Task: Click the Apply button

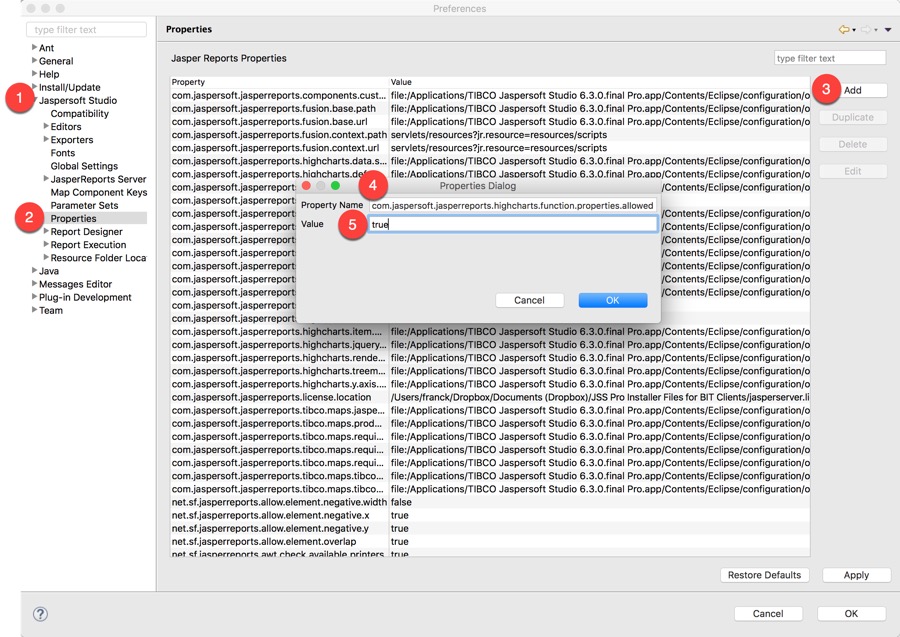Action: tap(856, 575)
